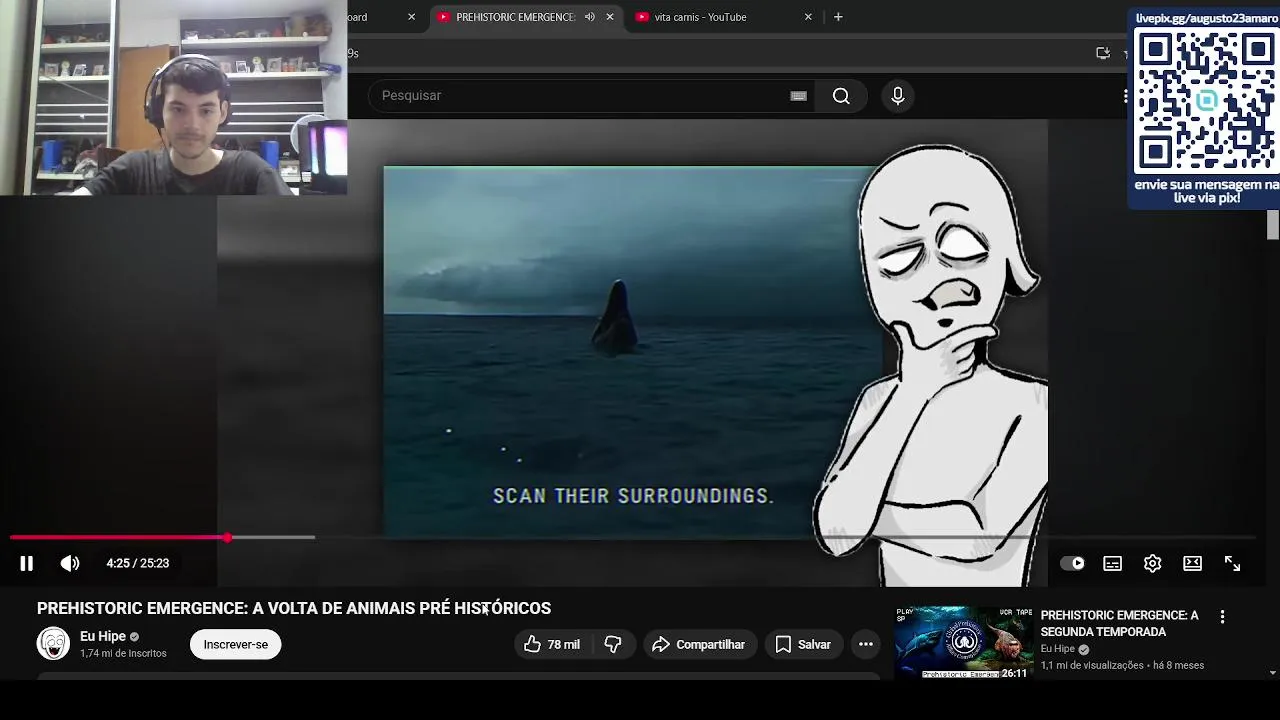
Task: Close the vita carnis - YouTube tab
Action: [x=808, y=17]
